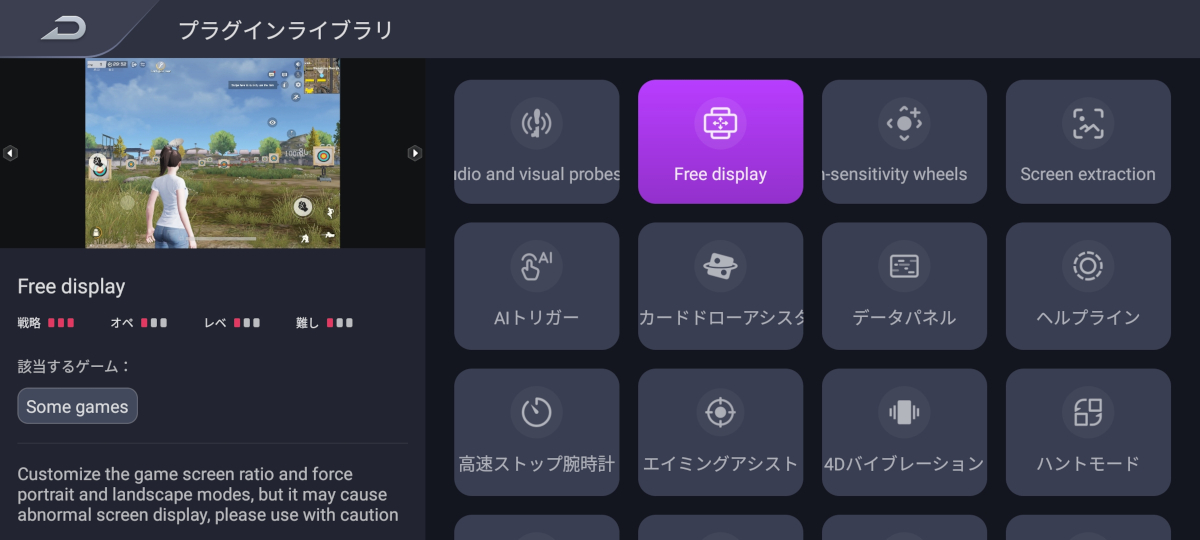Open the 高速ストップ腕時計 plugin

537,432
